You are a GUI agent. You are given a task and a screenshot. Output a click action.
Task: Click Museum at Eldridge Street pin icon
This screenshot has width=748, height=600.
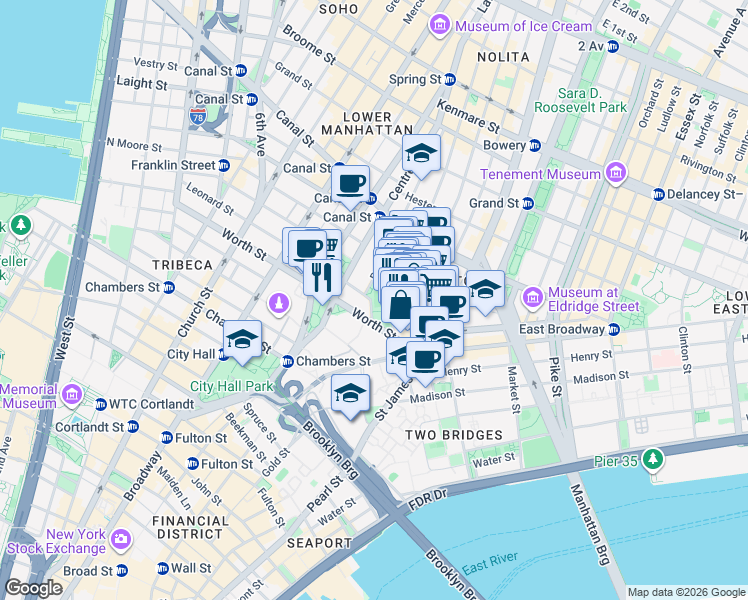(532, 298)
